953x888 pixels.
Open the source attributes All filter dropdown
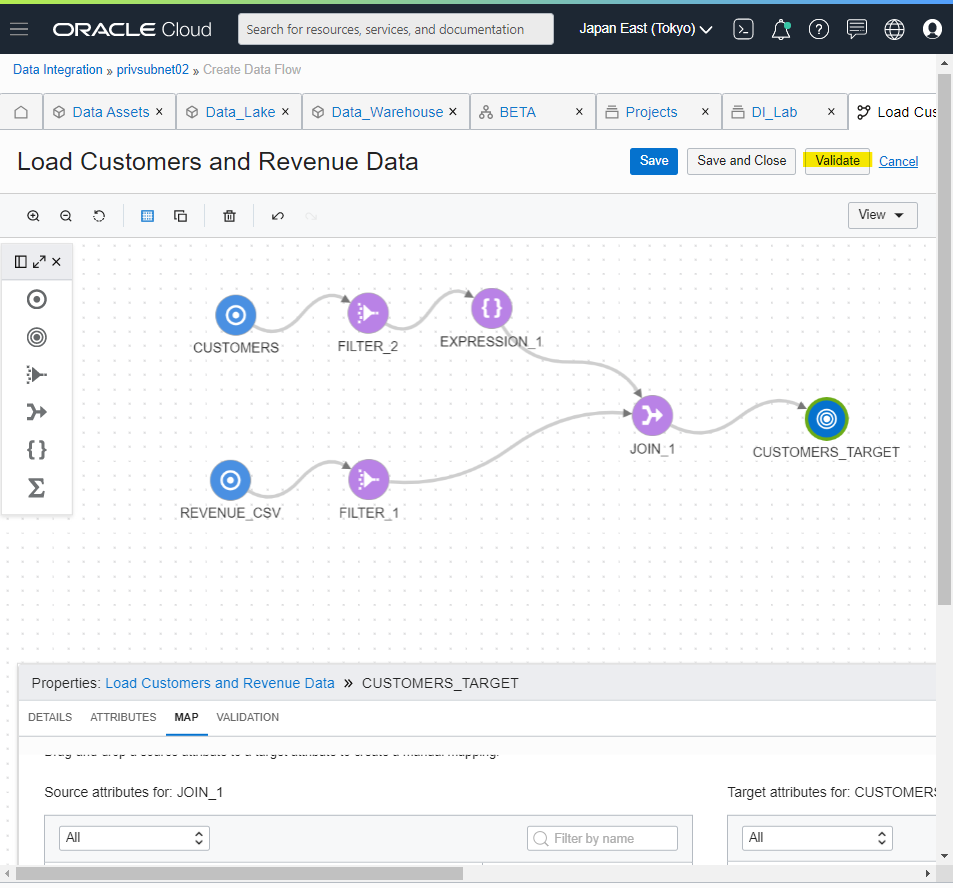click(134, 838)
